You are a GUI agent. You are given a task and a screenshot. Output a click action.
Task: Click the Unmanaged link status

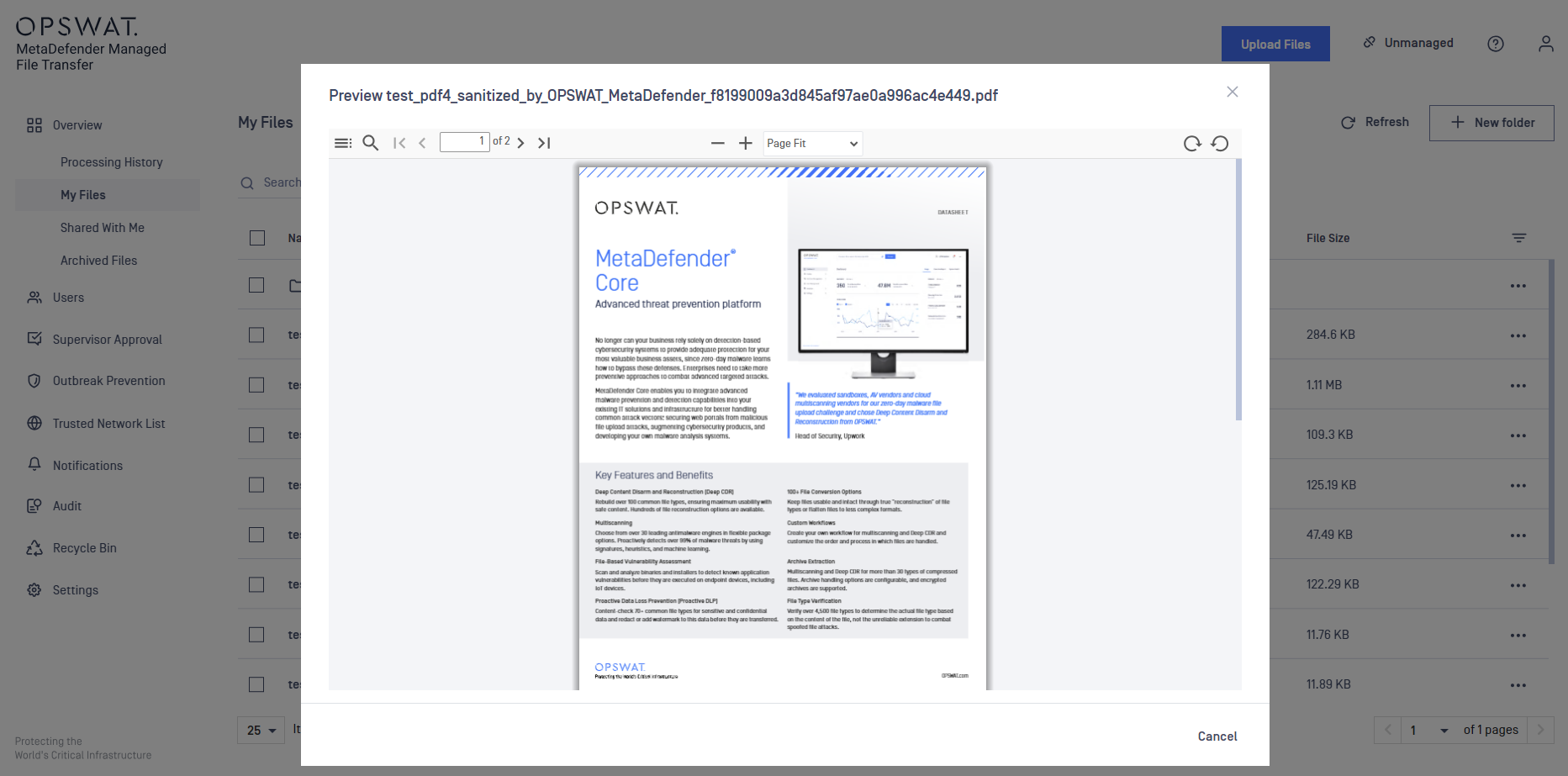point(1408,43)
